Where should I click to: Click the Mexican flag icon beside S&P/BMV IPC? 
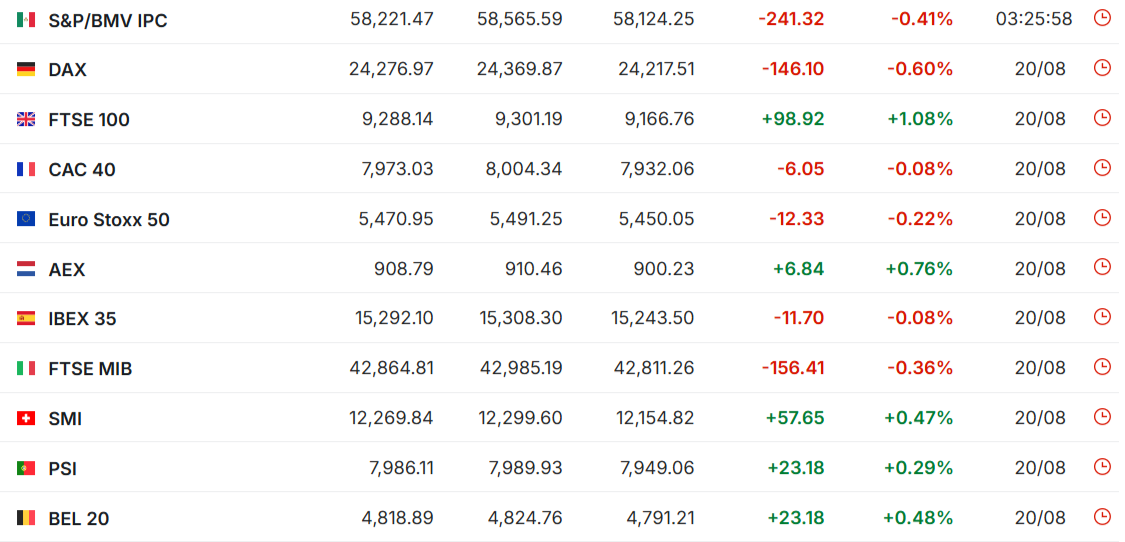coord(26,20)
